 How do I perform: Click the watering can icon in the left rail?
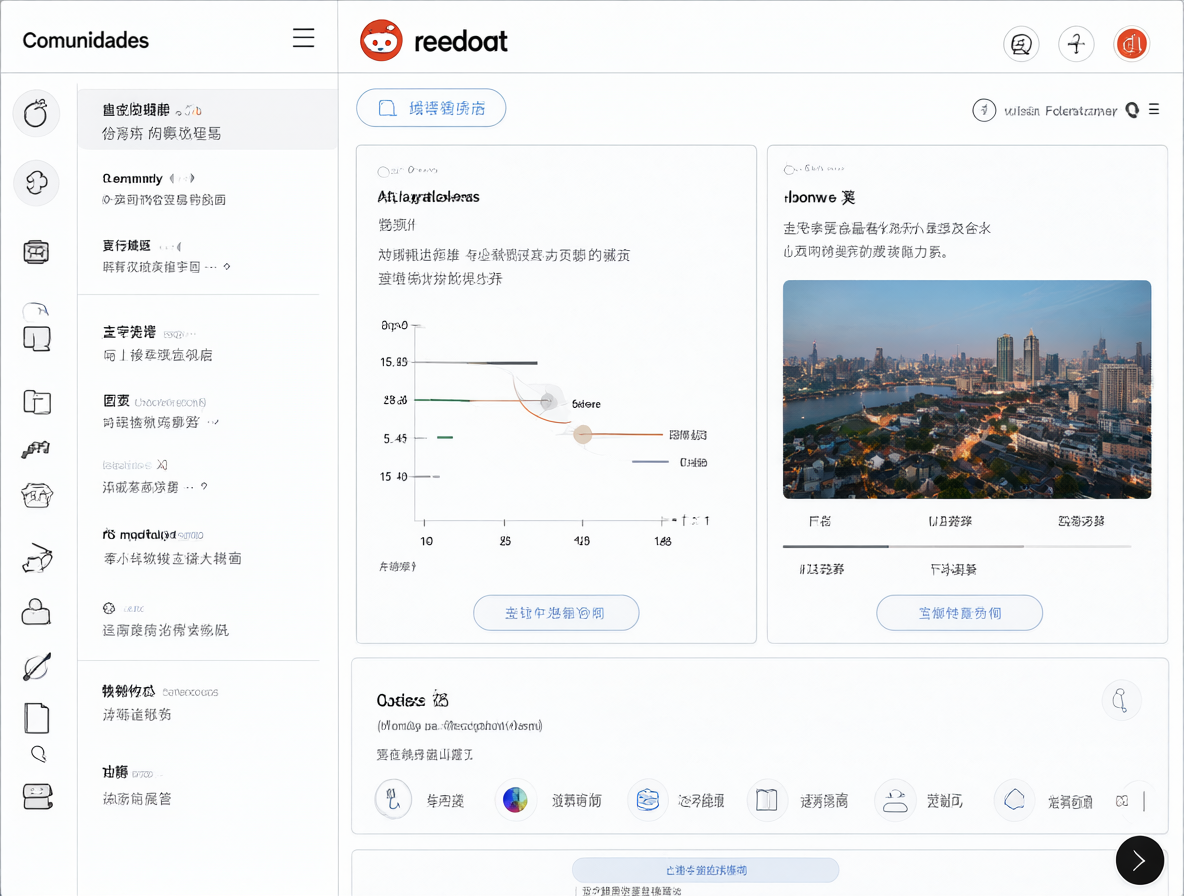pos(36,559)
